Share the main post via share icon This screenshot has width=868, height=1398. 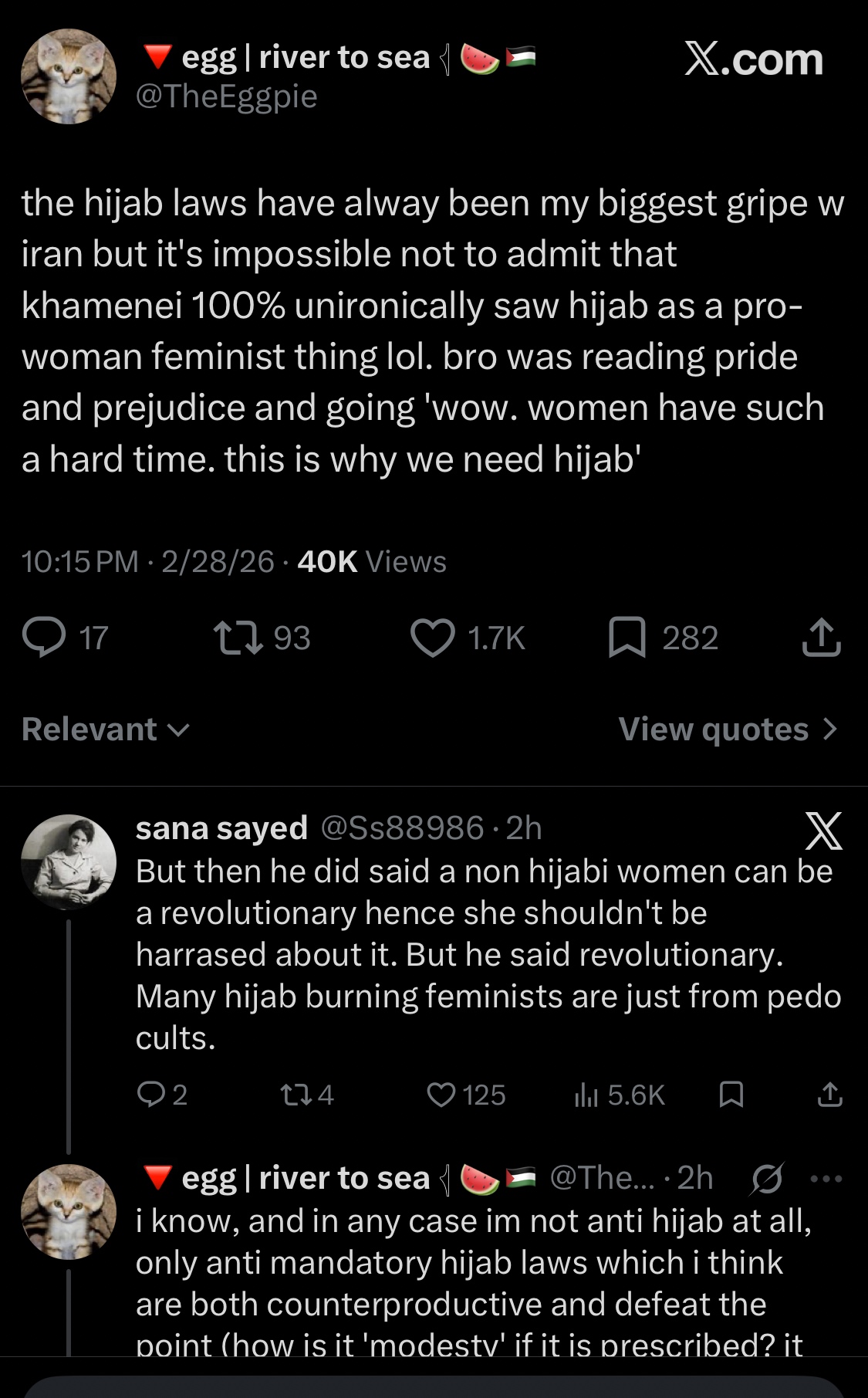click(821, 638)
